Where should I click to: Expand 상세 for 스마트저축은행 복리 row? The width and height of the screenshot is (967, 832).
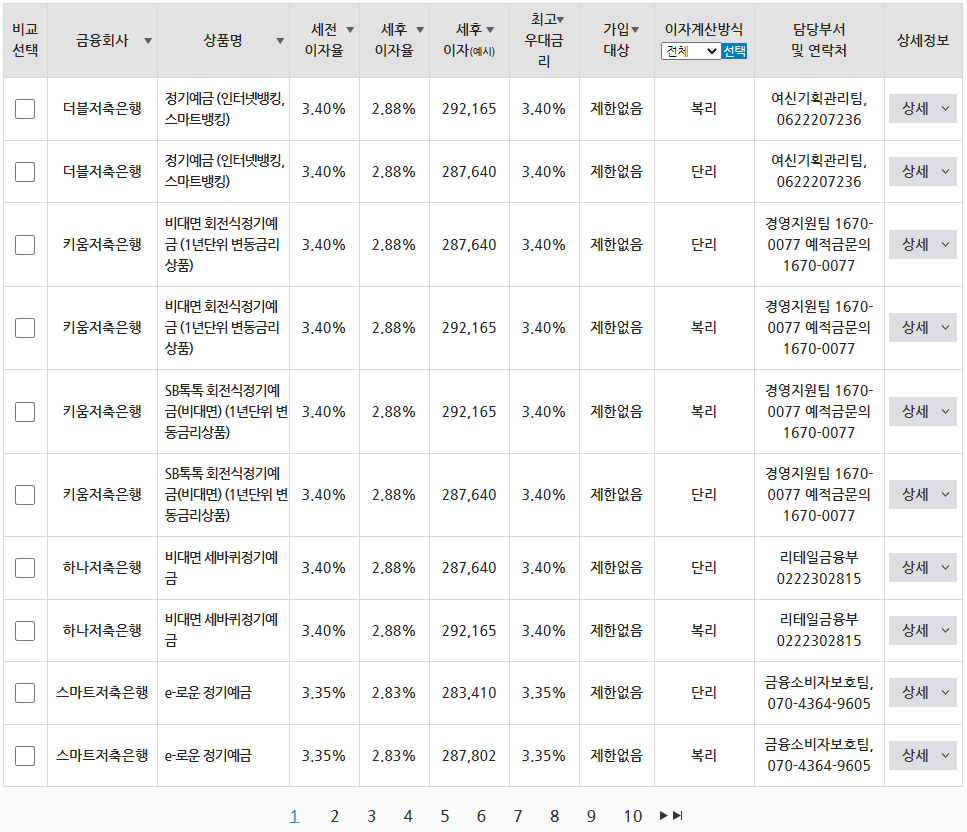point(923,756)
